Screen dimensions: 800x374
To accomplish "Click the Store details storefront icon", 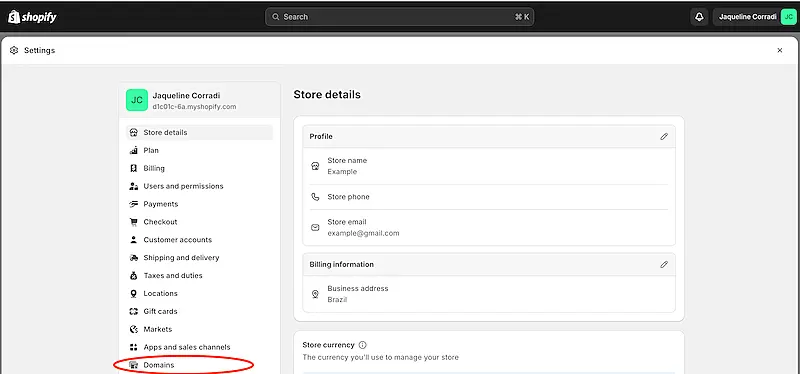I will click(x=134, y=132).
